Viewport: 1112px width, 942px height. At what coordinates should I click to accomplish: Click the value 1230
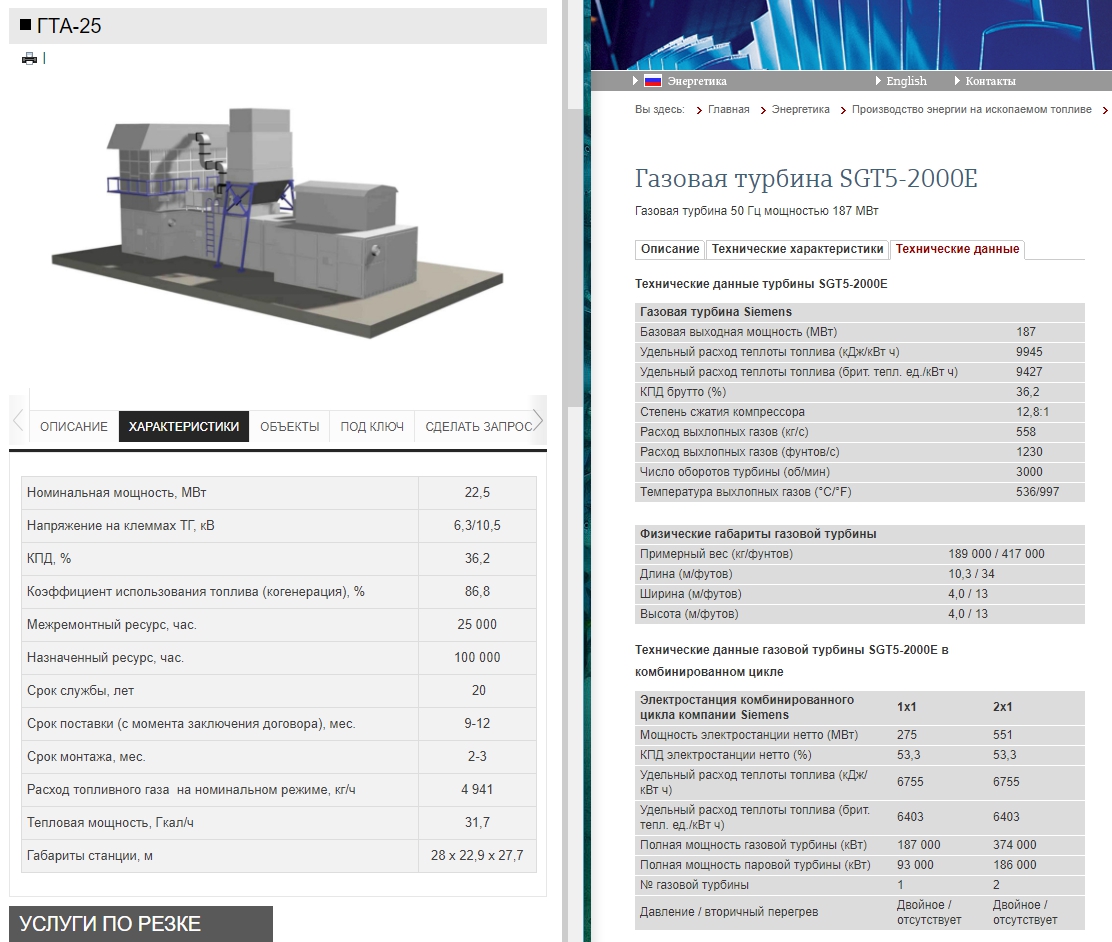coord(1029,452)
